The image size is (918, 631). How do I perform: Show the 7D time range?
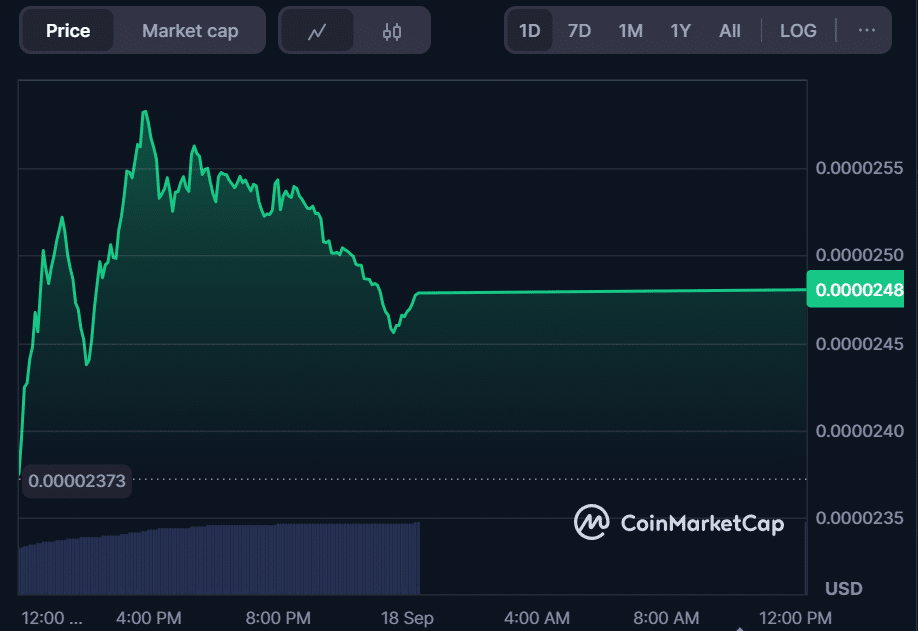pyautogui.click(x=579, y=31)
